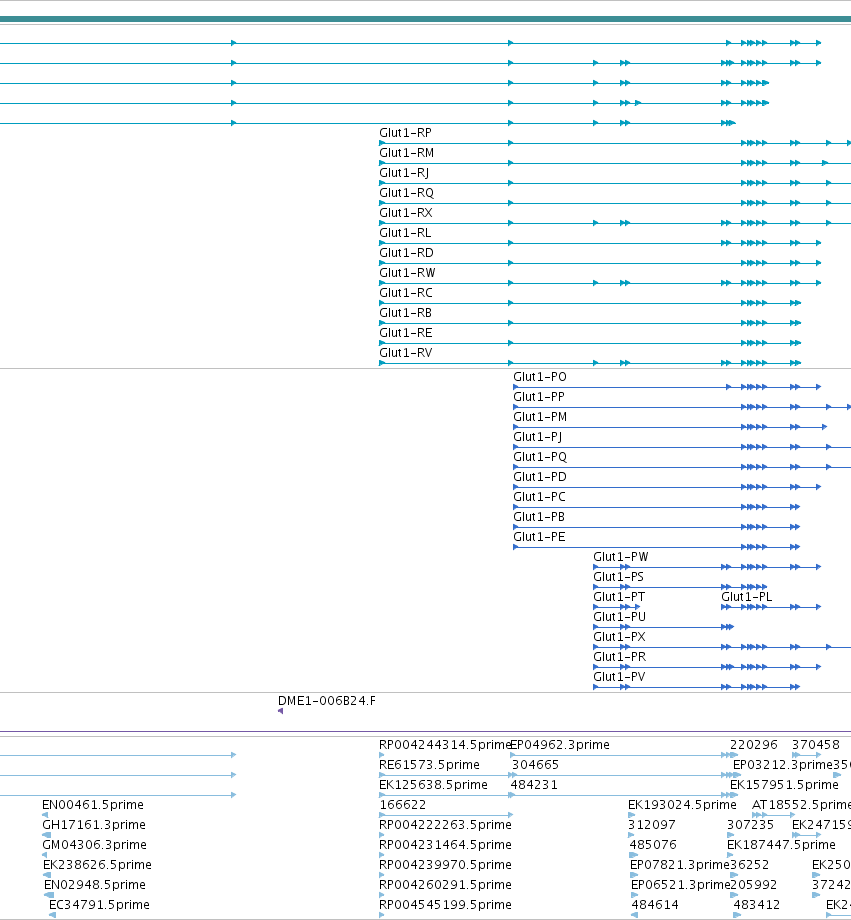851x920 pixels.
Task: Click the GH17161.3prime EST label
Action: (94, 824)
